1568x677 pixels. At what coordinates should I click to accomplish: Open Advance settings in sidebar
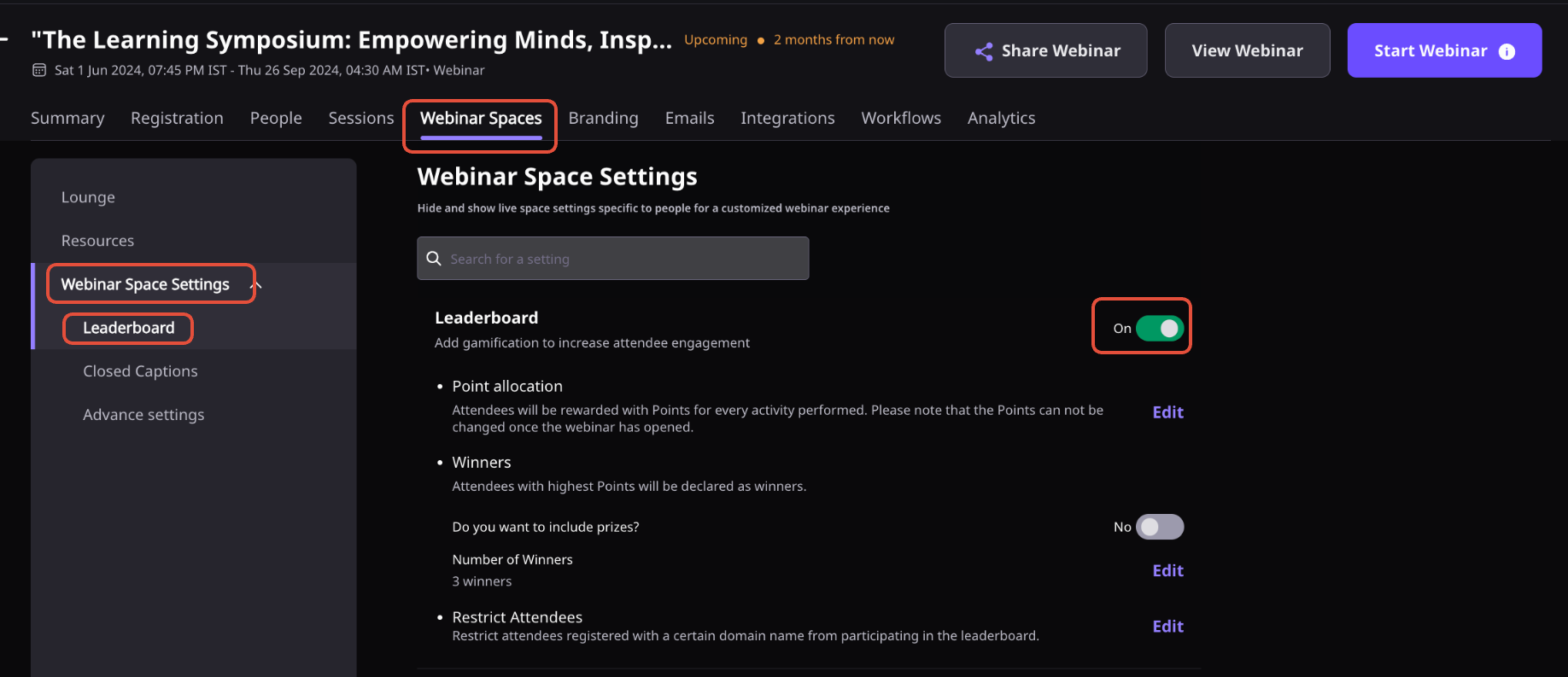coord(143,415)
